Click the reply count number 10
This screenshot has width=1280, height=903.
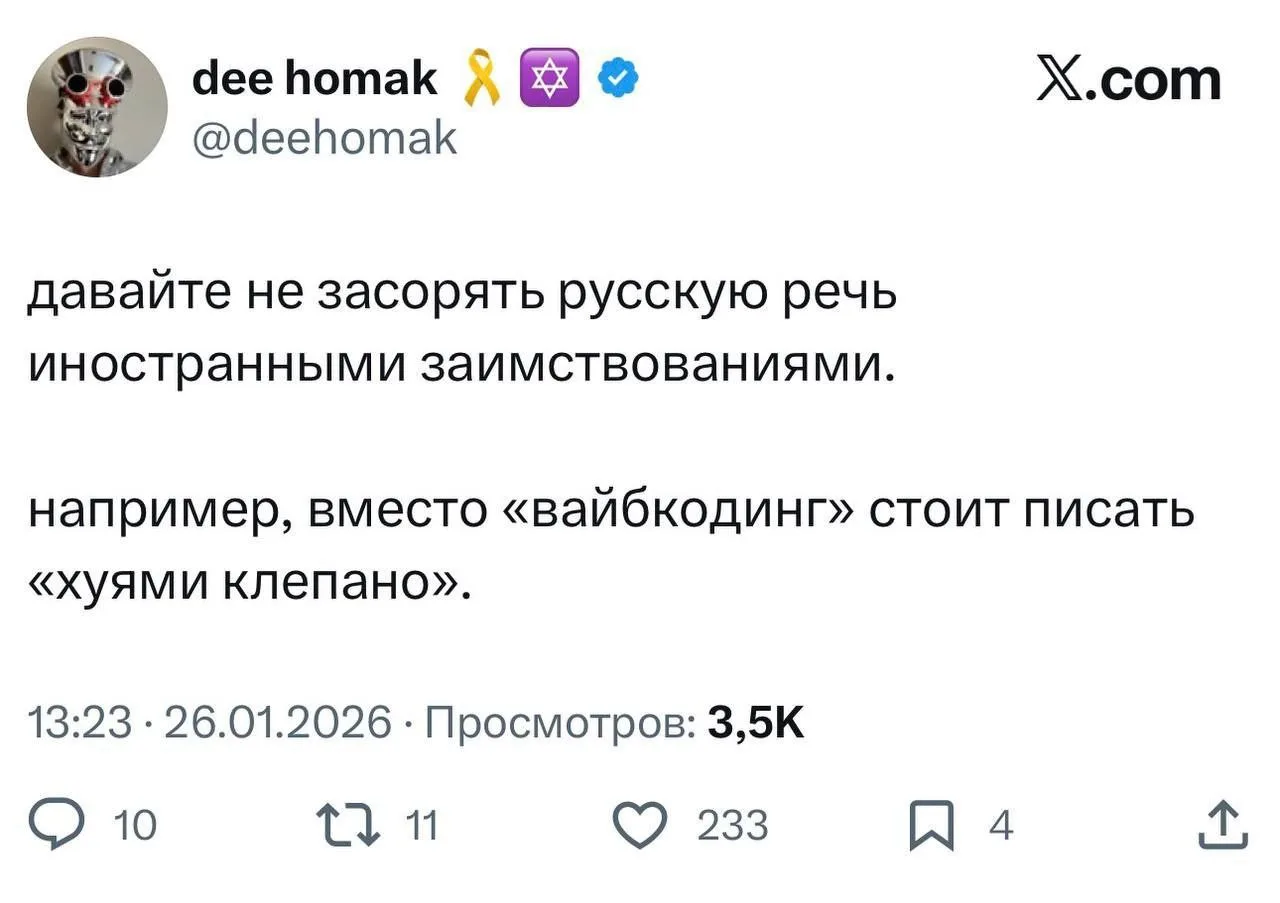[137, 827]
